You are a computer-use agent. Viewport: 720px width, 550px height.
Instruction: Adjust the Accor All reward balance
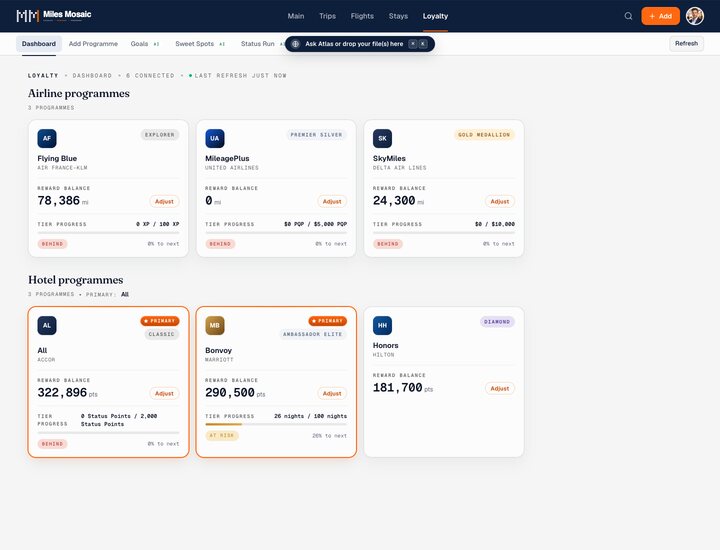click(x=164, y=393)
